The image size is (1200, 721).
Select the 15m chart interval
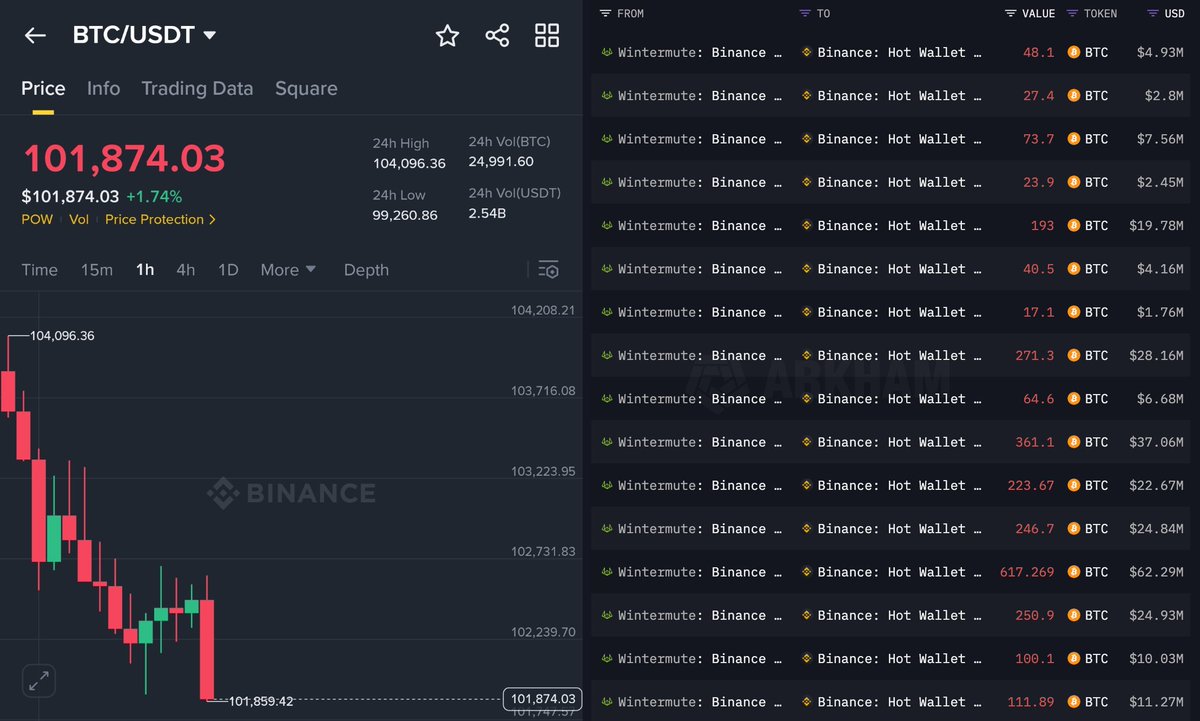(97, 270)
